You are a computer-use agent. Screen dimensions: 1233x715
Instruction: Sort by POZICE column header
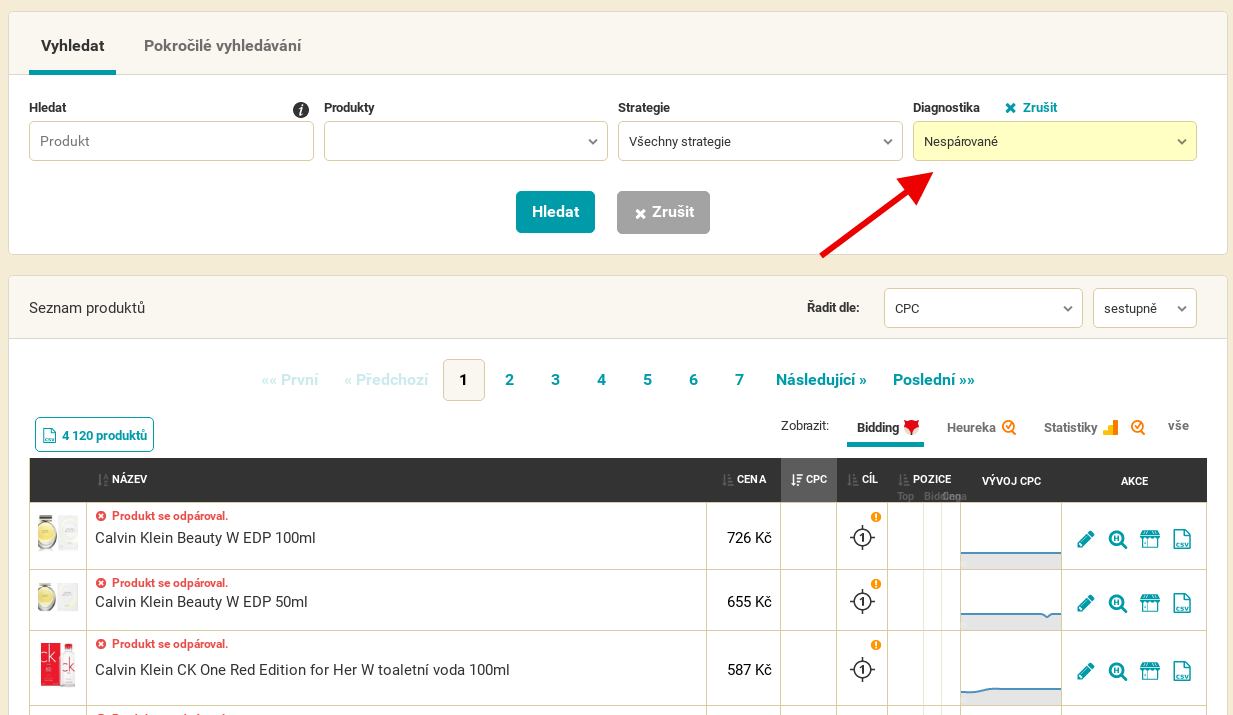click(x=924, y=480)
